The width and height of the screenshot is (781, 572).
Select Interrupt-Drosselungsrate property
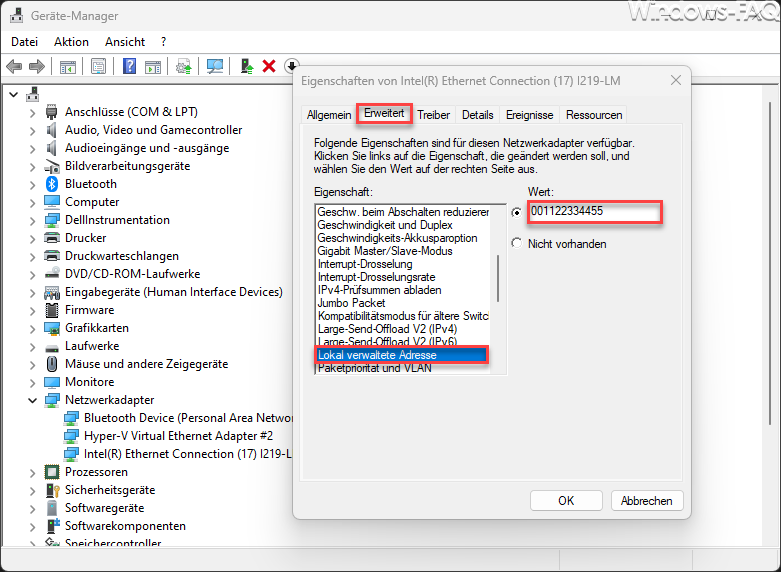tap(377, 277)
